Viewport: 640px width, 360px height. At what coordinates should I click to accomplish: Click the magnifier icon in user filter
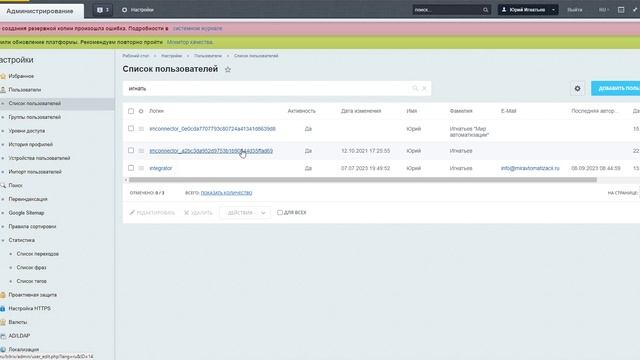(415, 88)
